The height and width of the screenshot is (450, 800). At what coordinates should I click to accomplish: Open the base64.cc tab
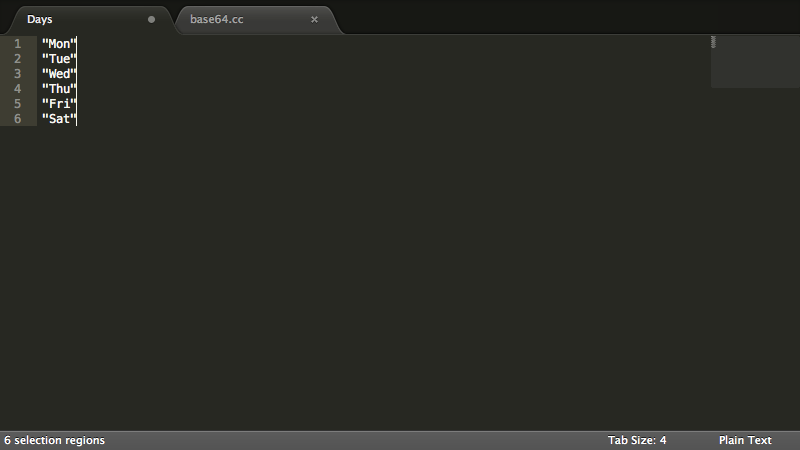click(217, 19)
